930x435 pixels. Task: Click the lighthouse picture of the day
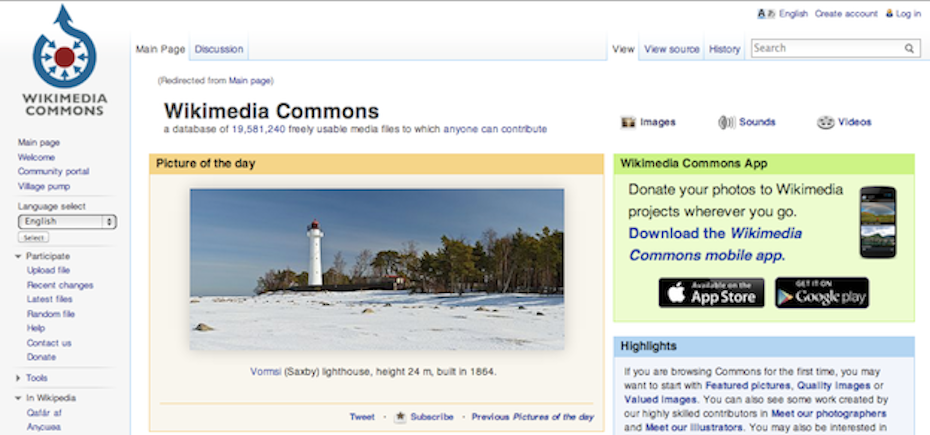coord(377,269)
